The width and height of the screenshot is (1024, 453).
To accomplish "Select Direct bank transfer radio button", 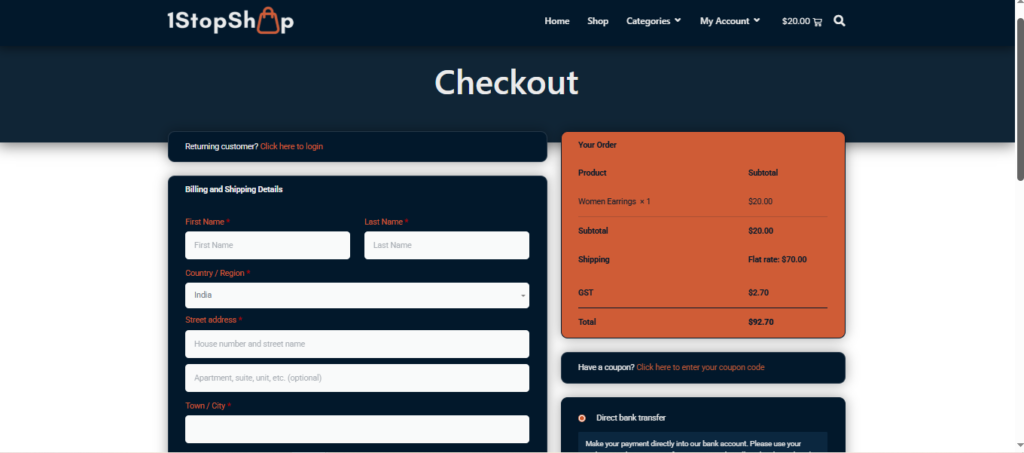I will coord(582,418).
